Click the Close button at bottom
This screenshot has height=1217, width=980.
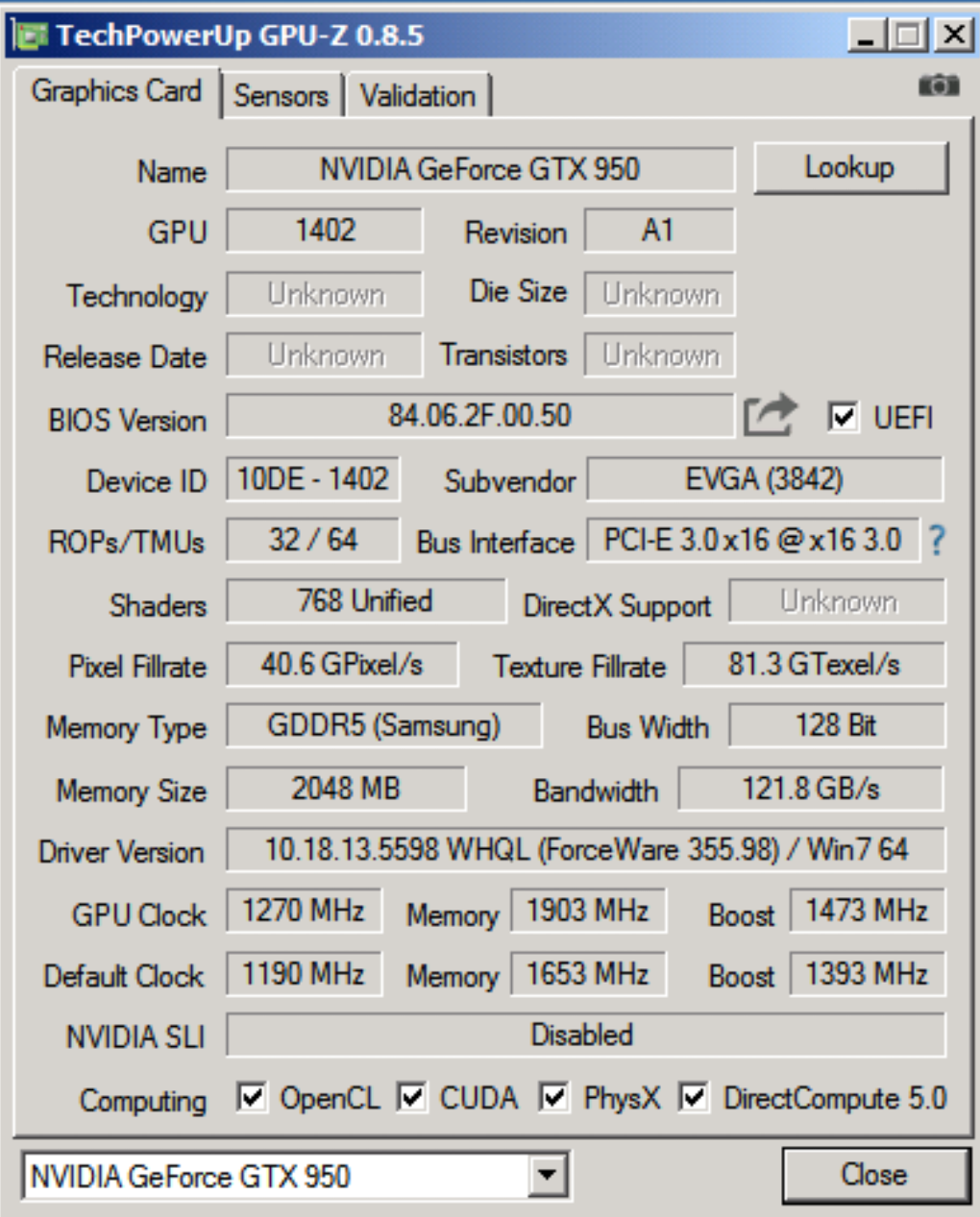click(874, 1175)
